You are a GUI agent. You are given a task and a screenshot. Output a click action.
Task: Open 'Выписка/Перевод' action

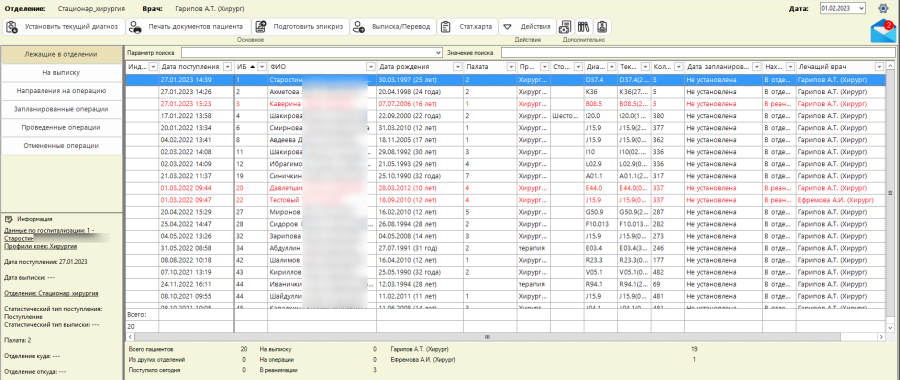393,26
